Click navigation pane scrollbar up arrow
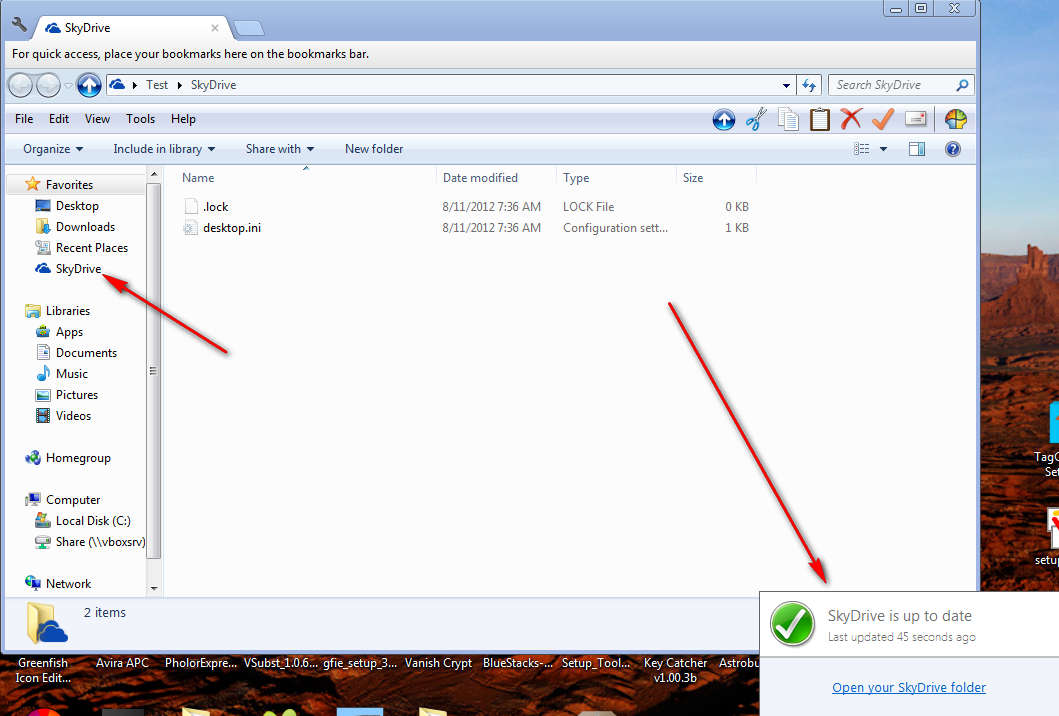The height and width of the screenshot is (716, 1059). [153, 174]
